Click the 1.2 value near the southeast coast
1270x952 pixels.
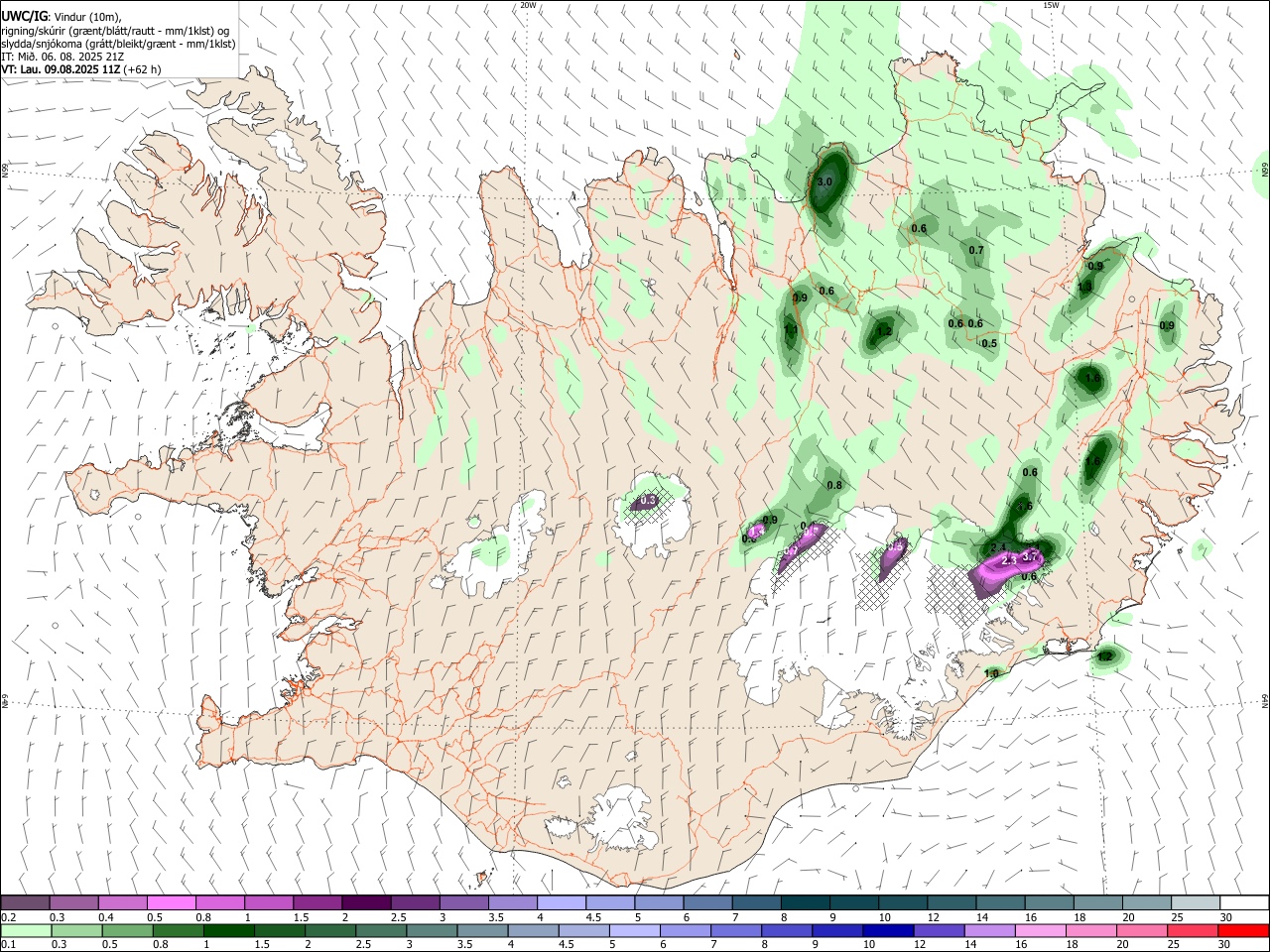(x=1105, y=656)
